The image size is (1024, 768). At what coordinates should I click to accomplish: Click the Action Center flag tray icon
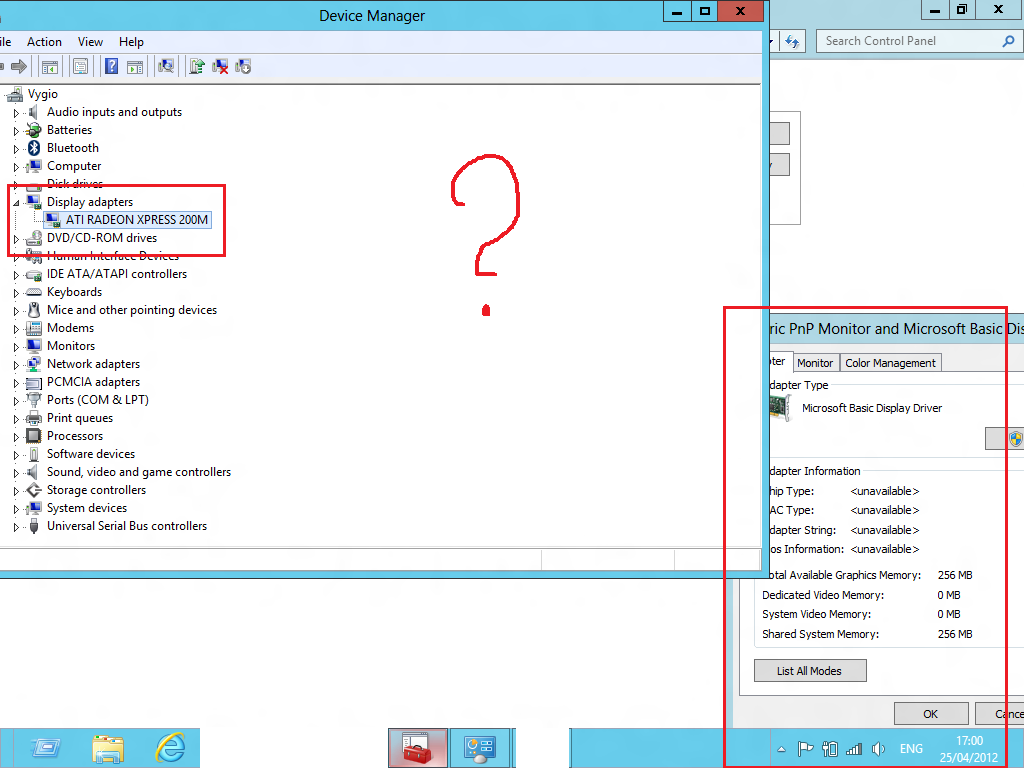click(806, 749)
